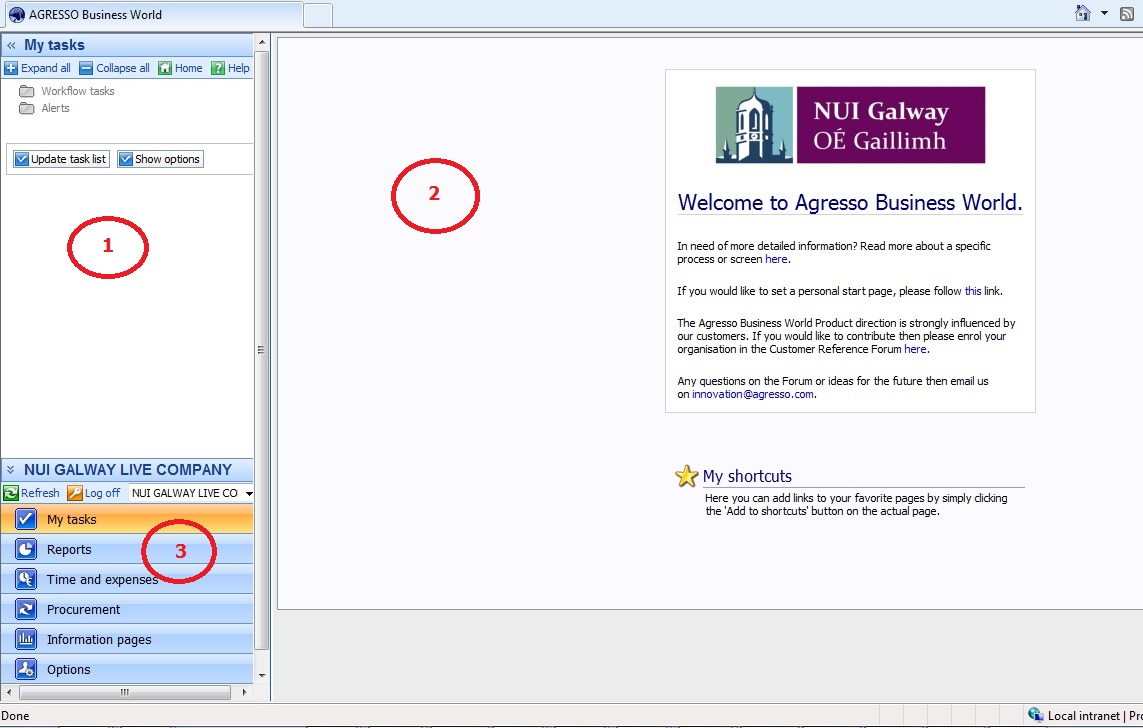1143x728 pixels.
Task: Open the Options menu
Action: click(x=127, y=669)
